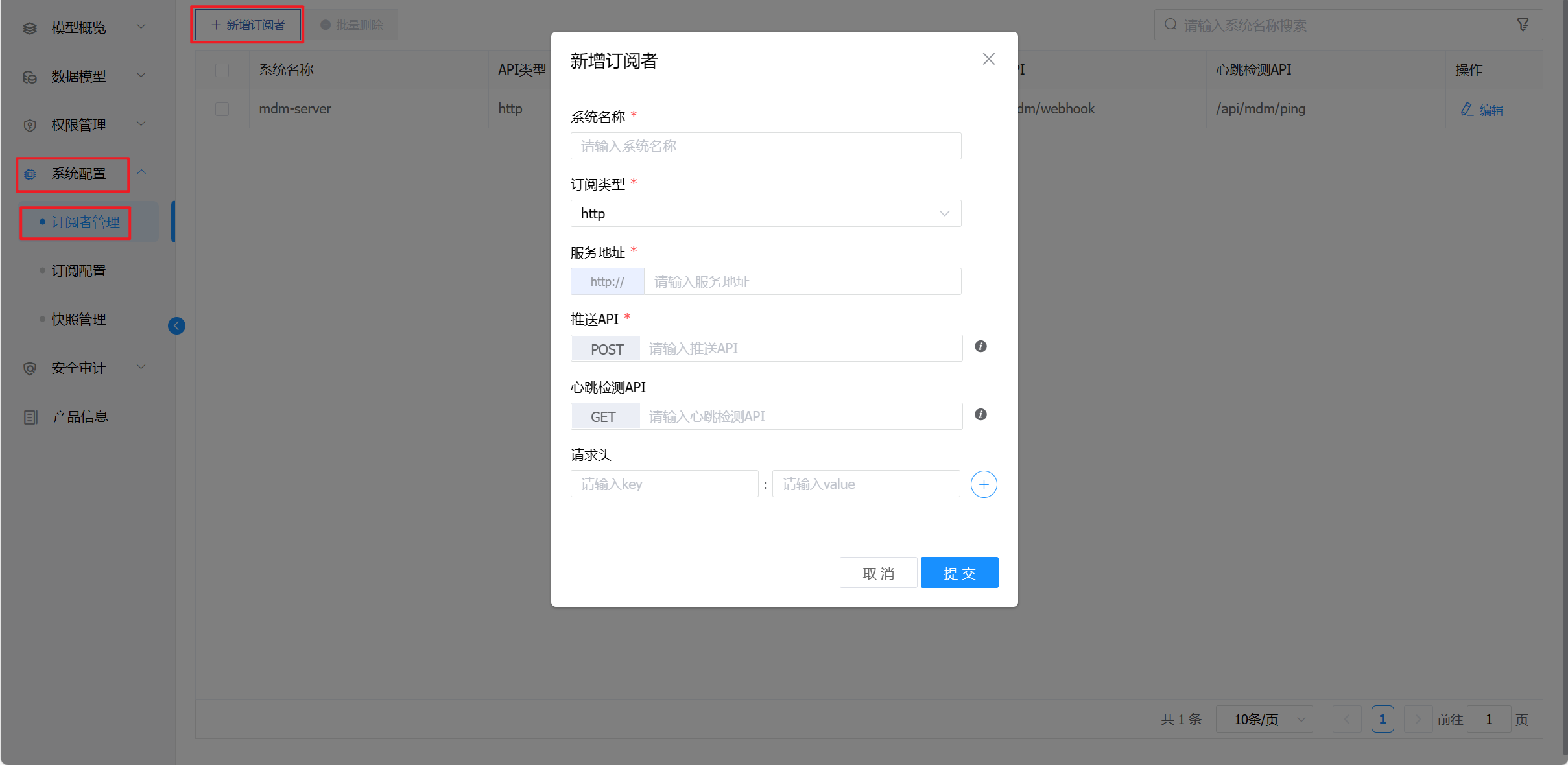Expand the 权限管理 menu chevron

coord(141,124)
